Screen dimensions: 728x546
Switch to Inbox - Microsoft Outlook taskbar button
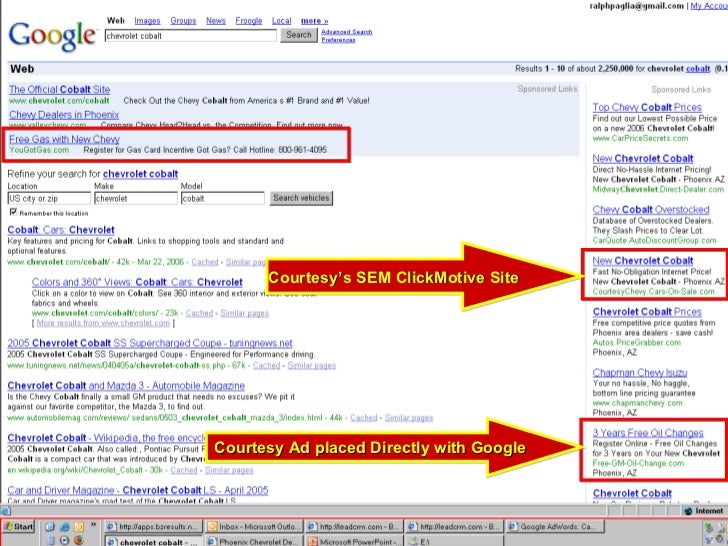tap(254, 526)
